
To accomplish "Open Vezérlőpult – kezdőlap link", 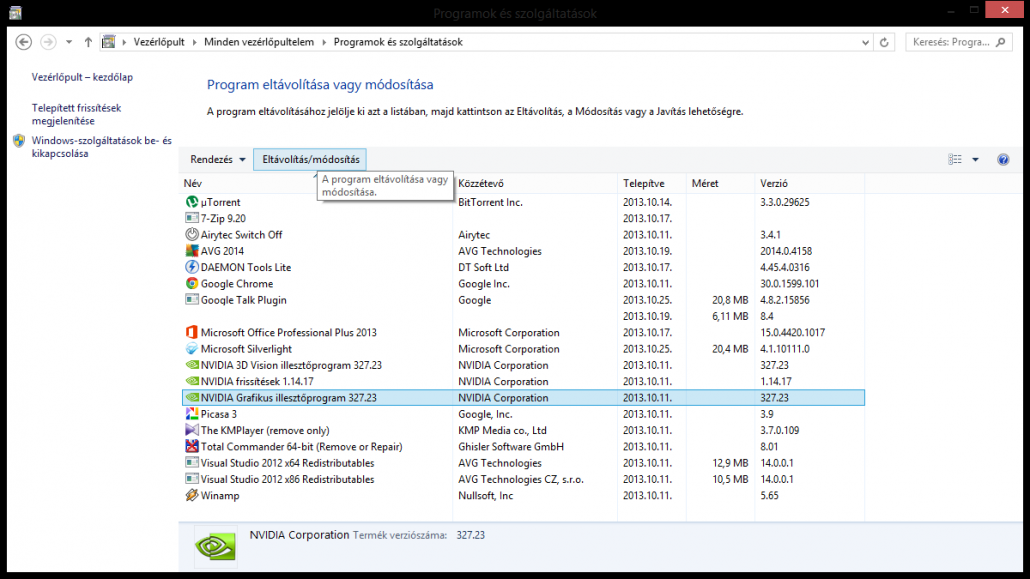I will [82, 77].
